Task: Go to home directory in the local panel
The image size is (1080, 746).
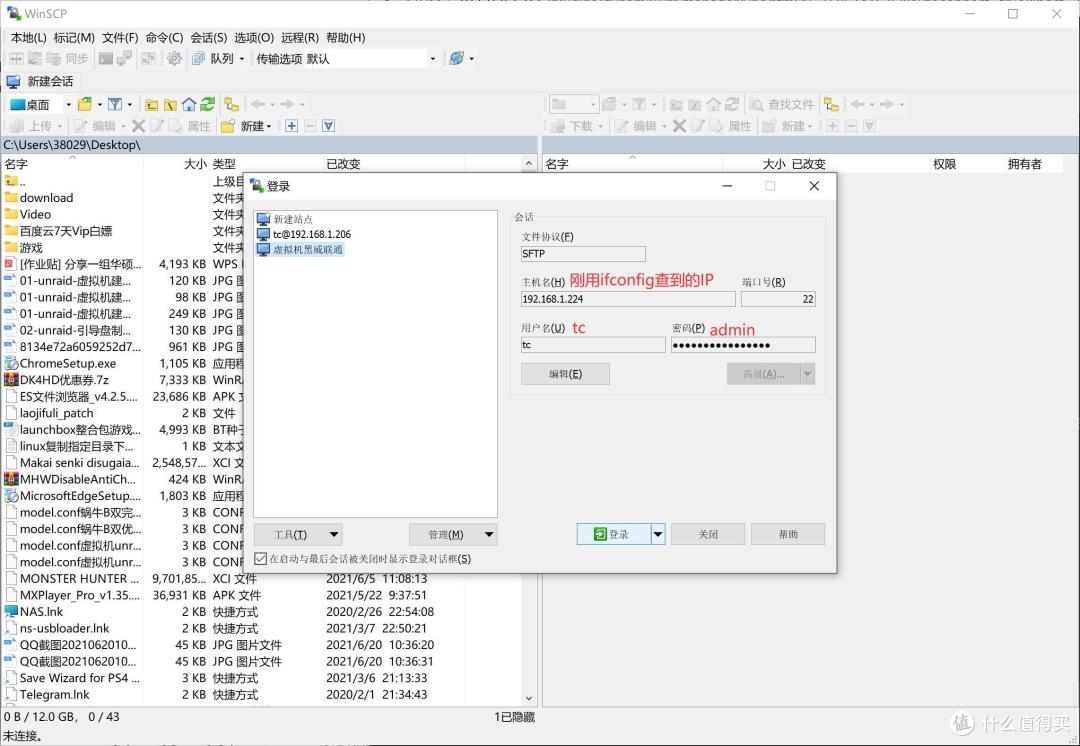Action: pos(189,104)
